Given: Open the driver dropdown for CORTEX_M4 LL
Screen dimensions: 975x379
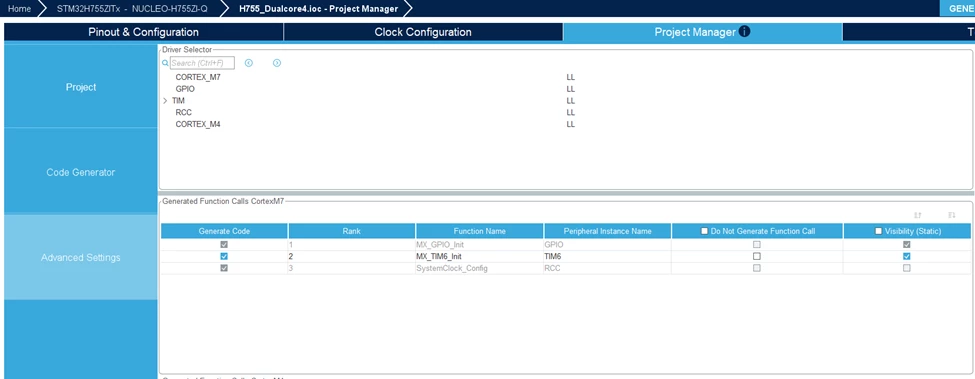Looking at the screenshot, I should tap(570, 124).
